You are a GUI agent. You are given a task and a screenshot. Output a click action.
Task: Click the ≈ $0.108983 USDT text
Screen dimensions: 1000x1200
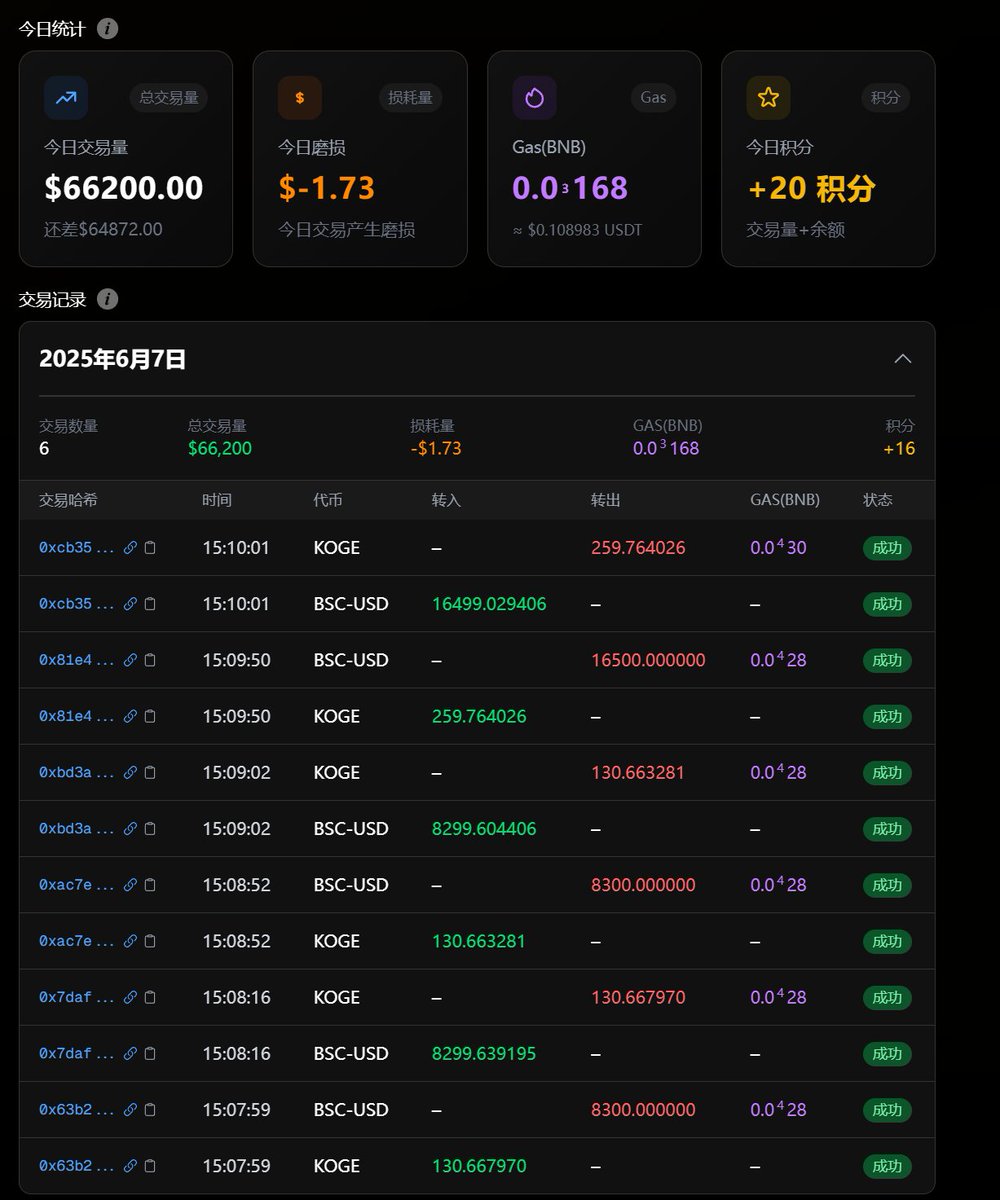tap(577, 230)
